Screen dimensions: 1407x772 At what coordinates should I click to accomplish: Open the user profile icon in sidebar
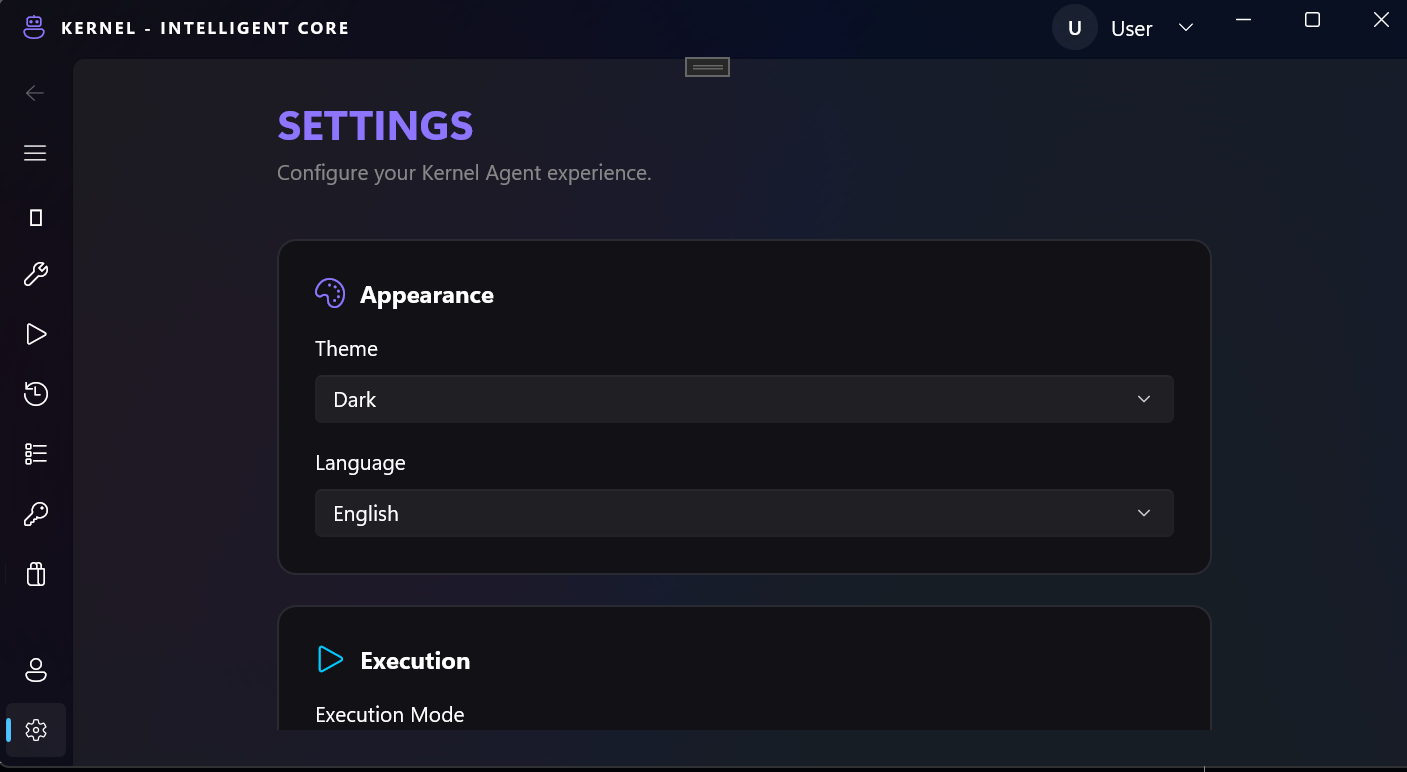point(36,670)
